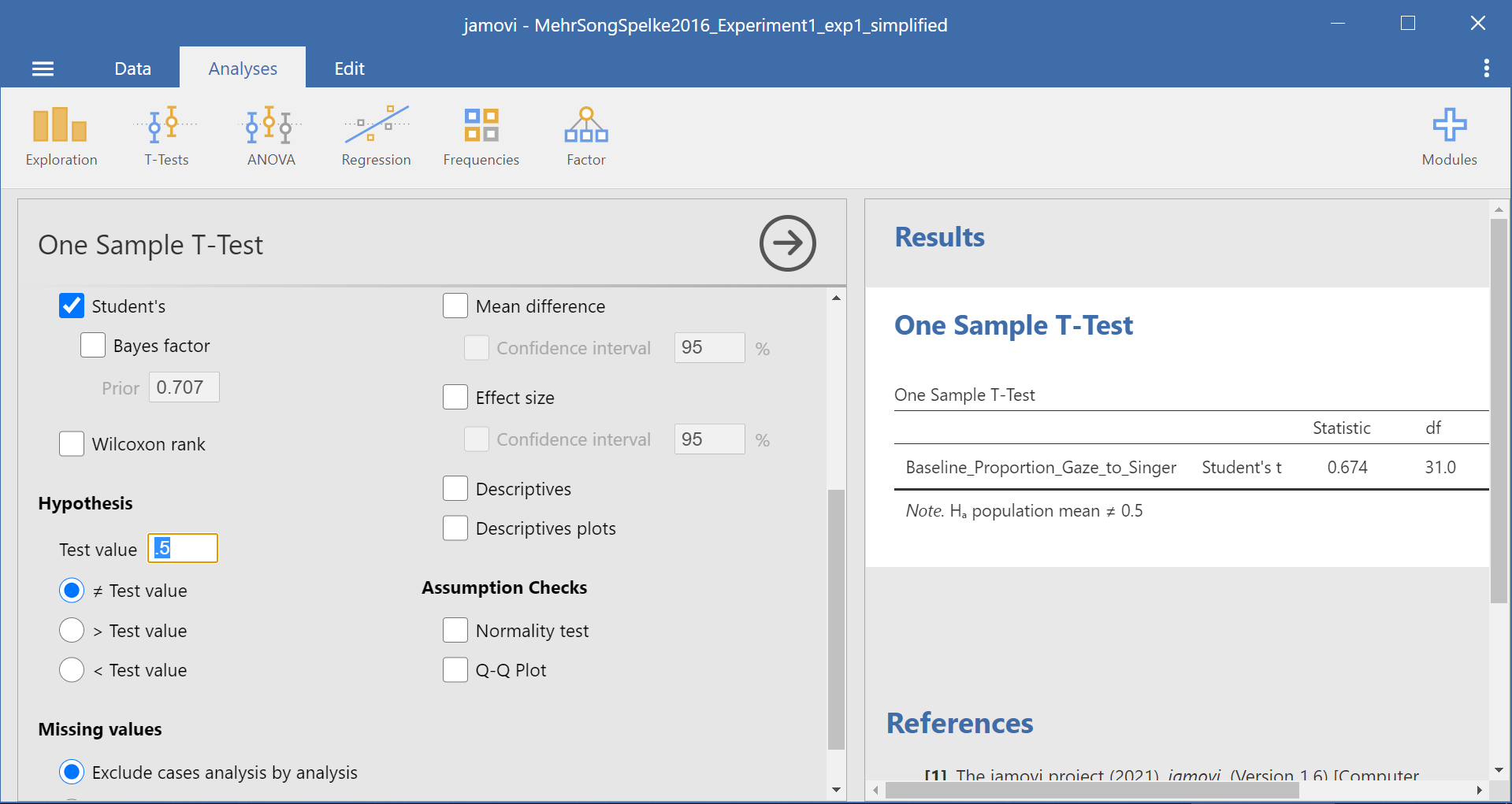Image resolution: width=1512 pixels, height=804 pixels.
Task: Open the ANOVA analysis menu
Action: 270,137
